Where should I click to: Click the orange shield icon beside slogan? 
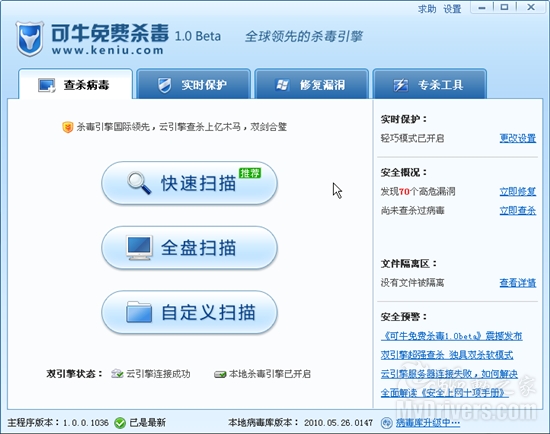pyautogui.click(x=67, y=127)
